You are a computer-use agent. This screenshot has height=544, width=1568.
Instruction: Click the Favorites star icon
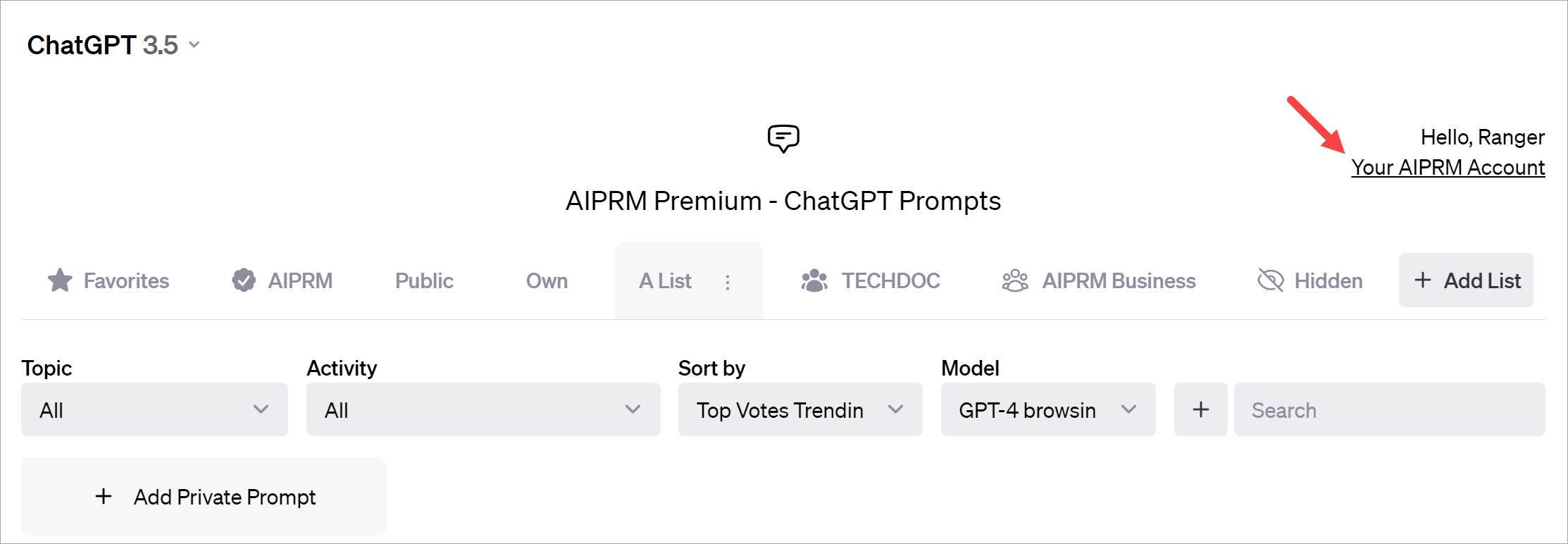(x=60, y=280)
